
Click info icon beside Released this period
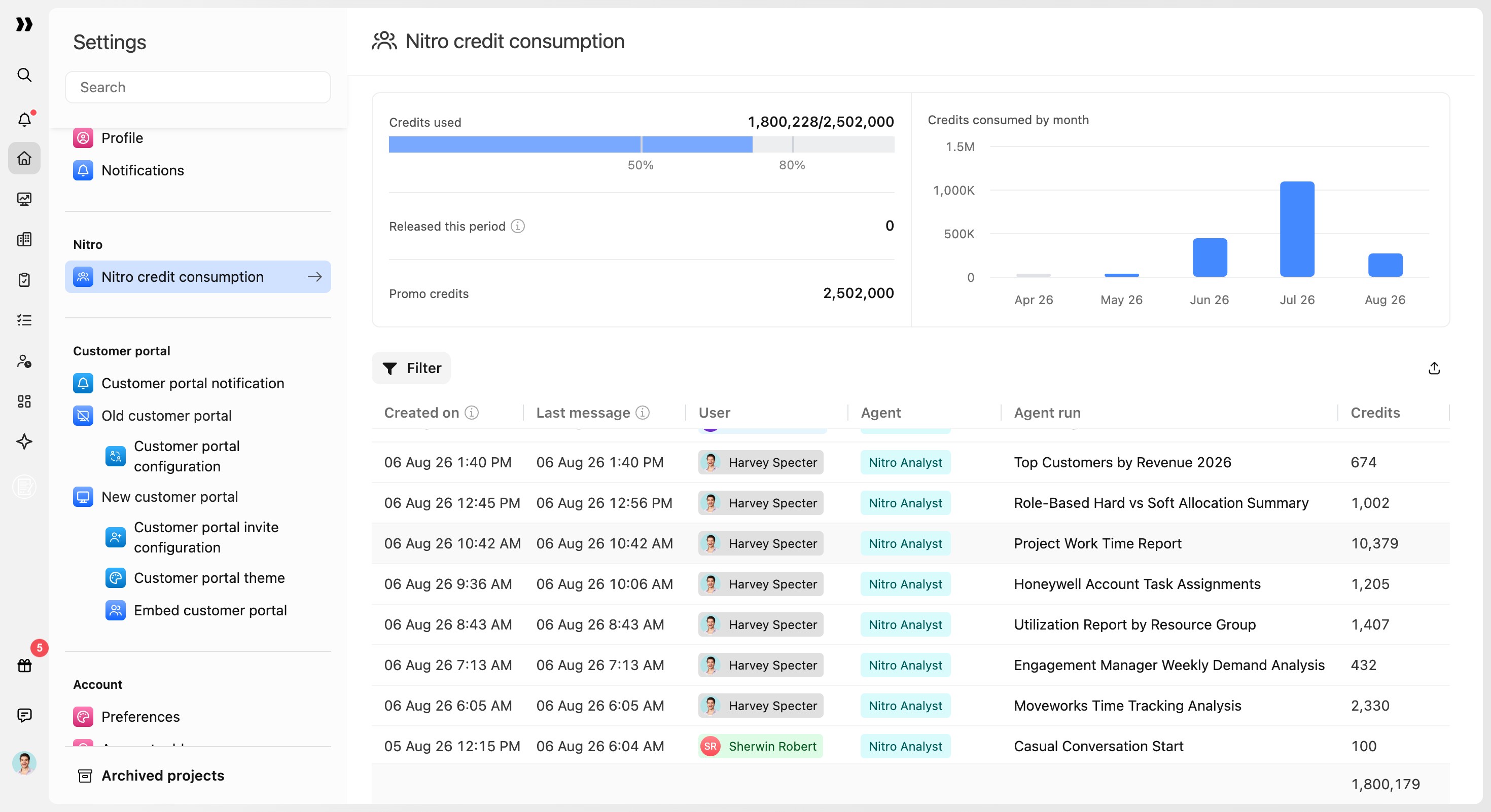coord(517,226)
